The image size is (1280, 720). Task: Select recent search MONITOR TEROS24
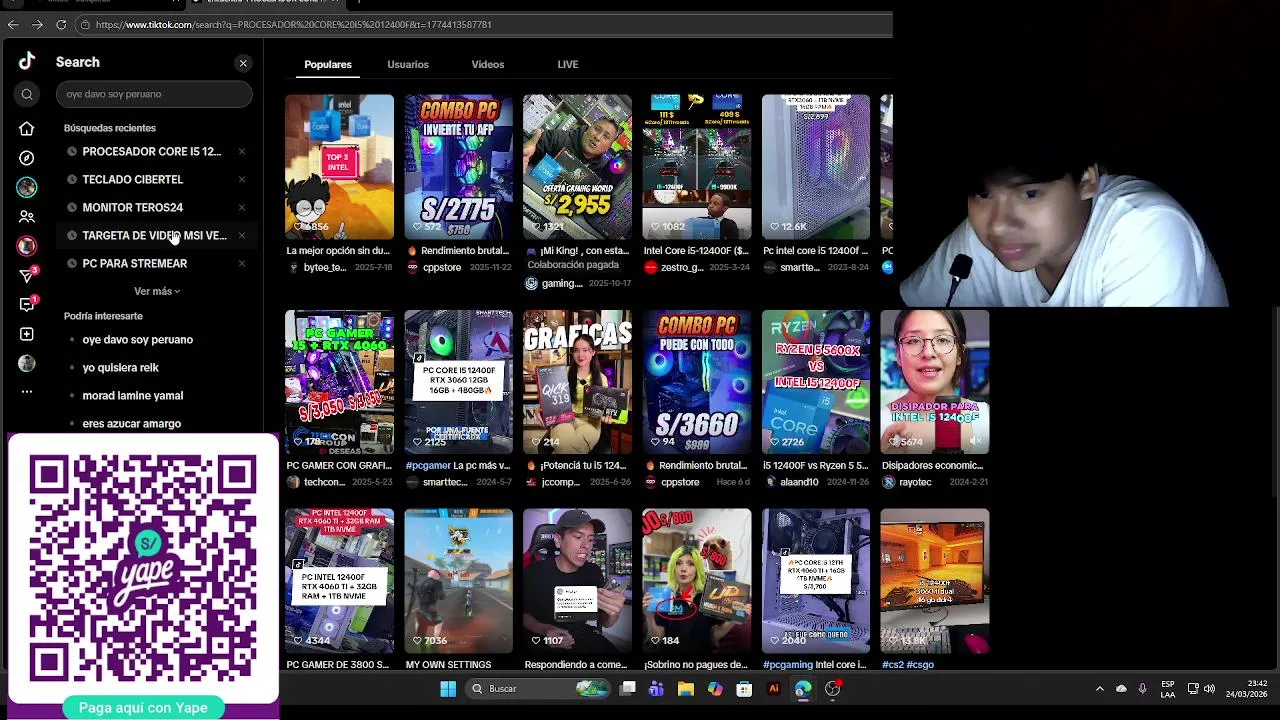pyautogui.click(x=133, y=208)
